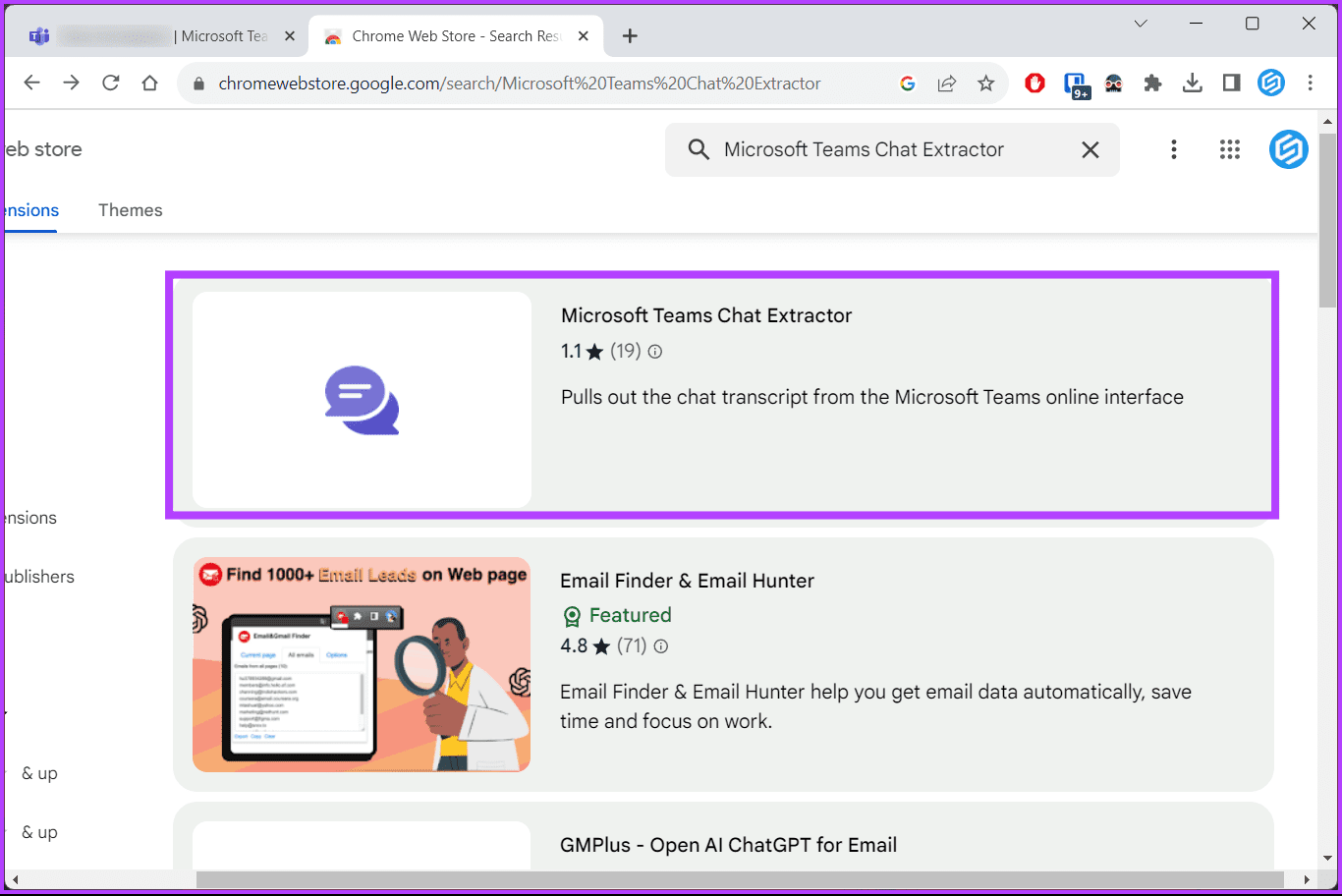
Task: Open the Microsoft Teams Chat Extractor listing
Action: point(706,315)
